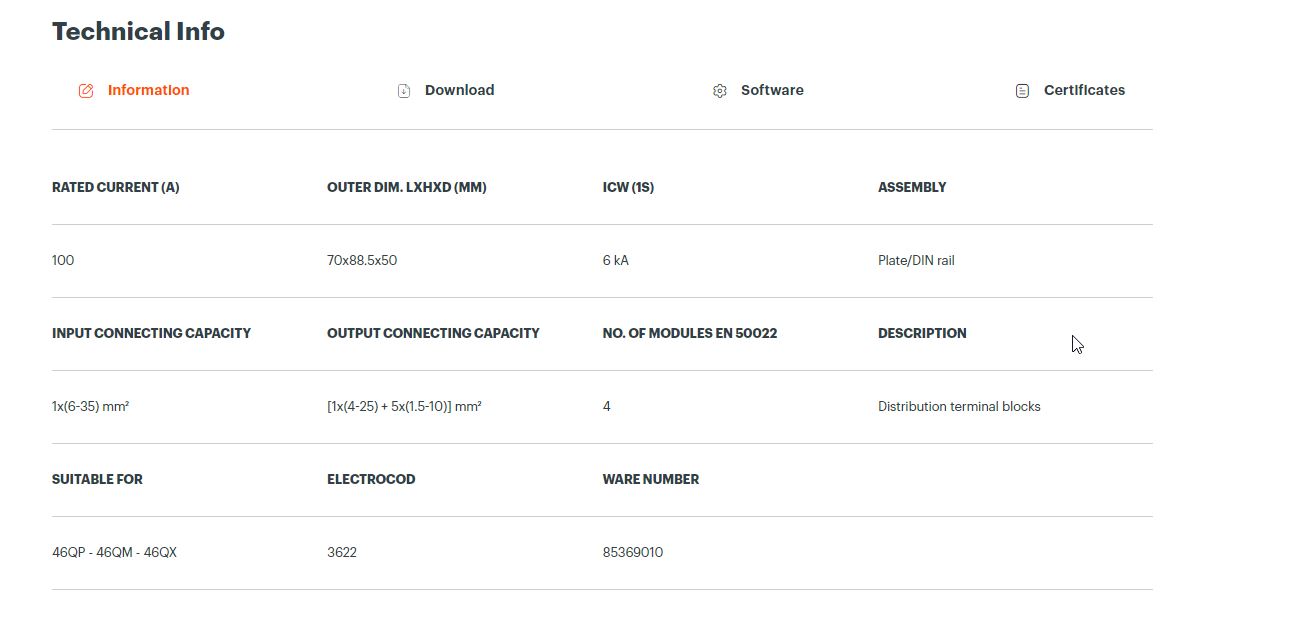Click the Software gear icon
The image size is (1311, 620).
[x=720, y=91]
